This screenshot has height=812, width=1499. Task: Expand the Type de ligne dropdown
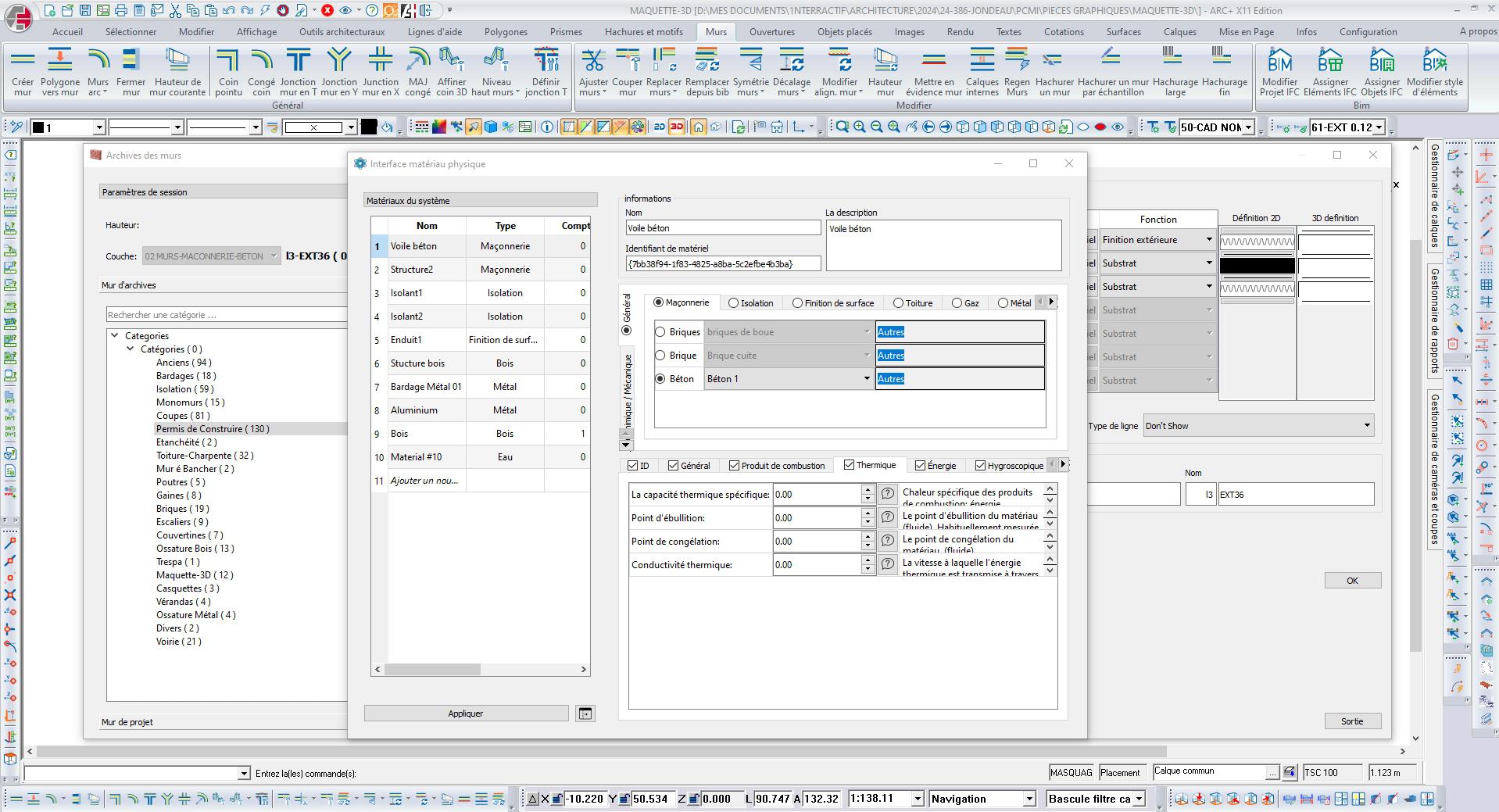pyautogui.click(x=1366, y=426)
